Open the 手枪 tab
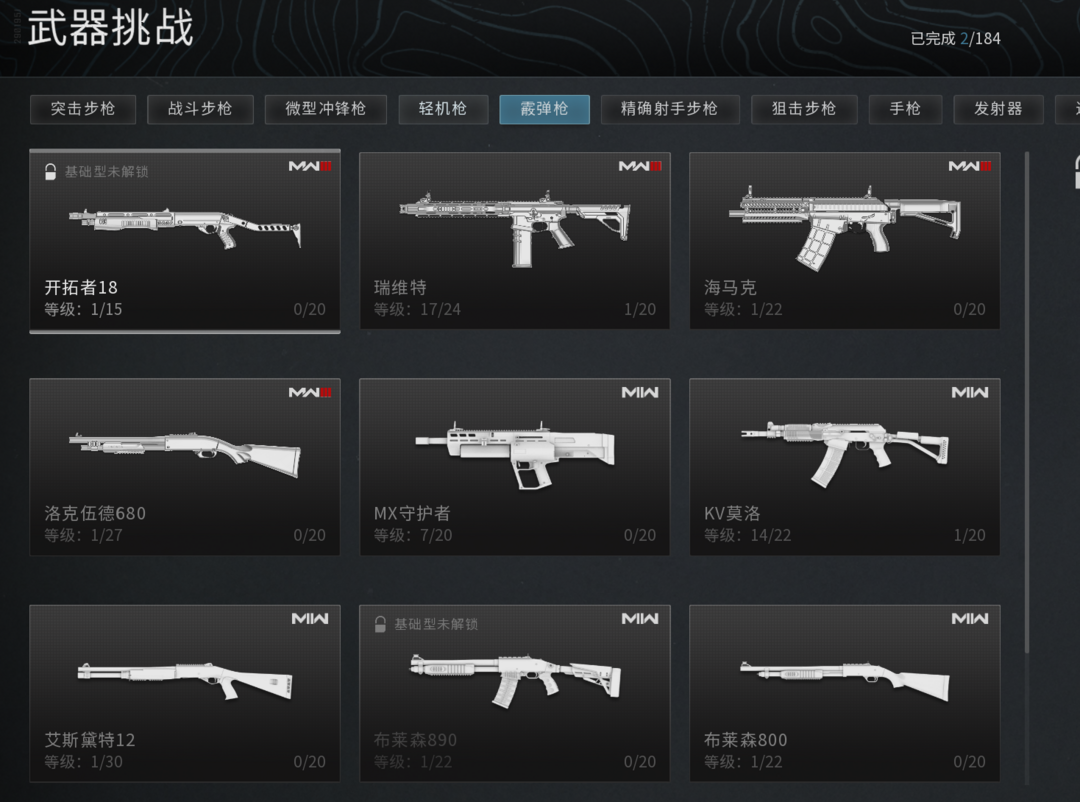 (x=905, y=109)
